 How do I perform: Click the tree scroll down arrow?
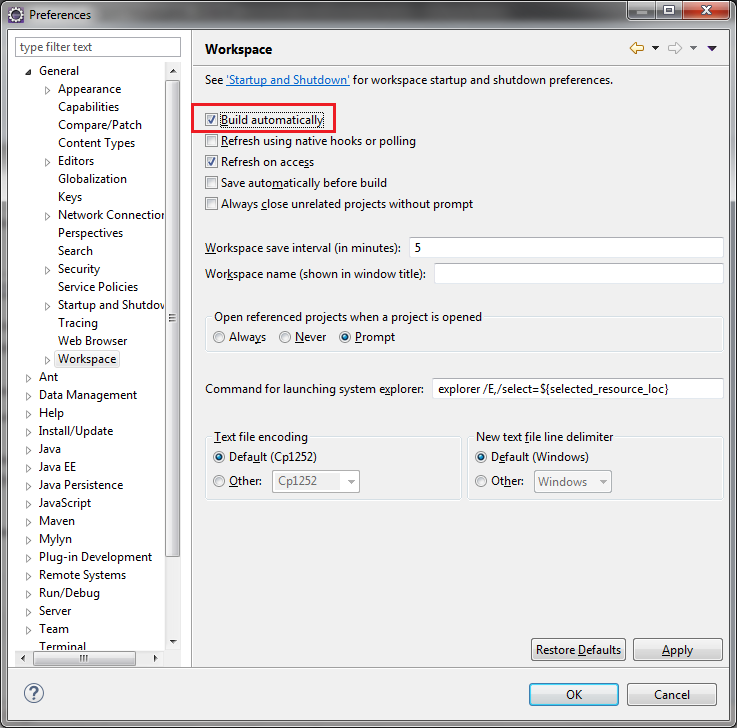173,642
